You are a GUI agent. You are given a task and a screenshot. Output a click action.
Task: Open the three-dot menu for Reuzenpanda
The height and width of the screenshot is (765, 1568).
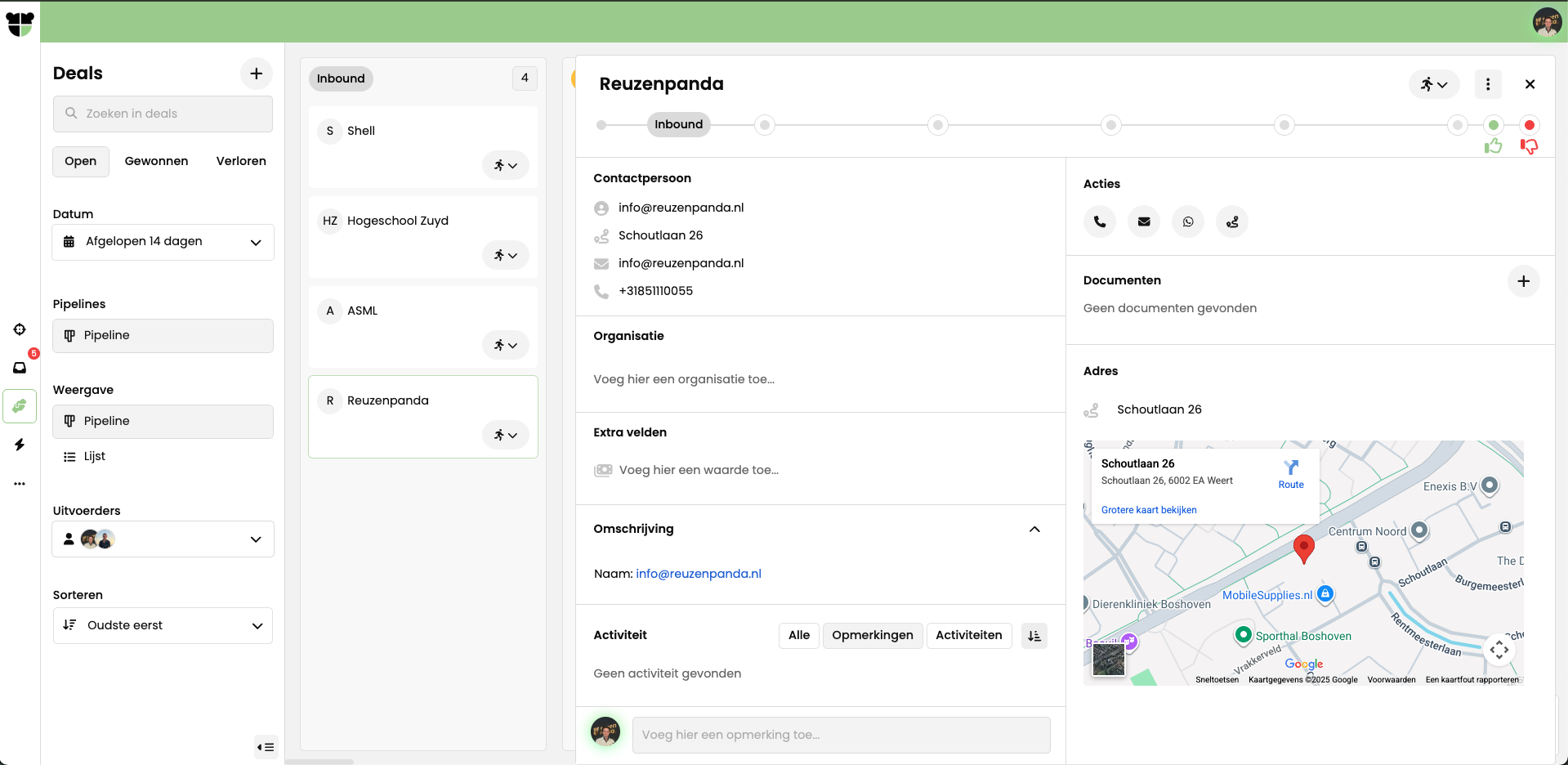(1488, 84)
